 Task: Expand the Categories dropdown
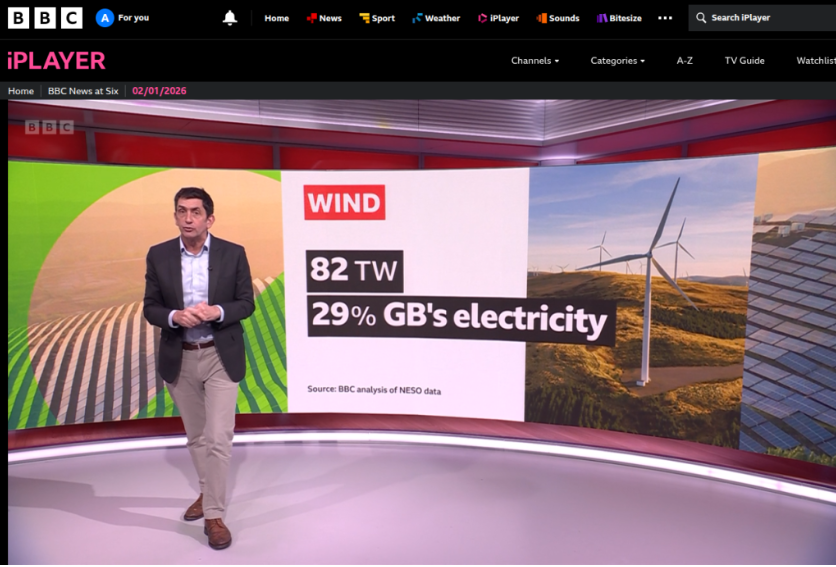pos(617,61)
